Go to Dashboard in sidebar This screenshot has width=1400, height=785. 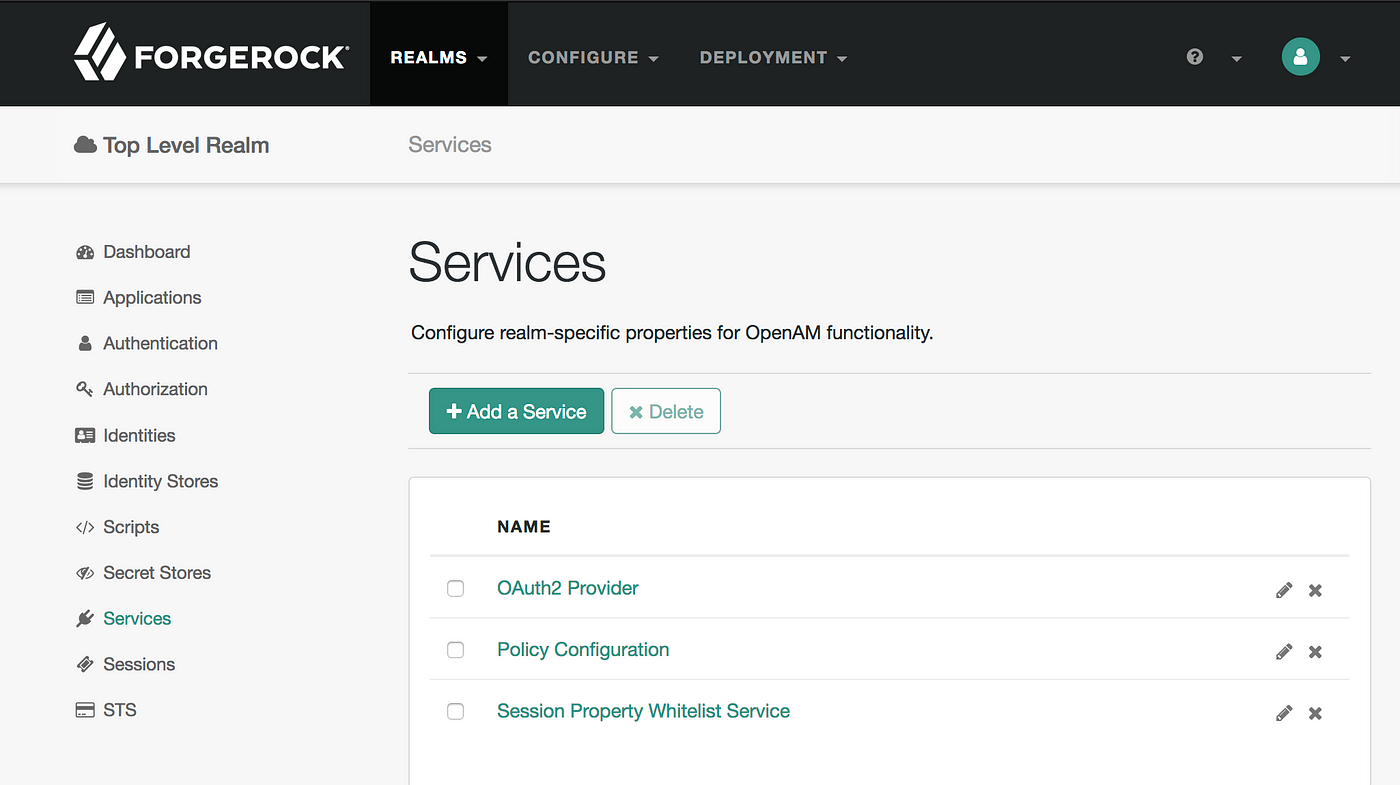click(146, 252)
